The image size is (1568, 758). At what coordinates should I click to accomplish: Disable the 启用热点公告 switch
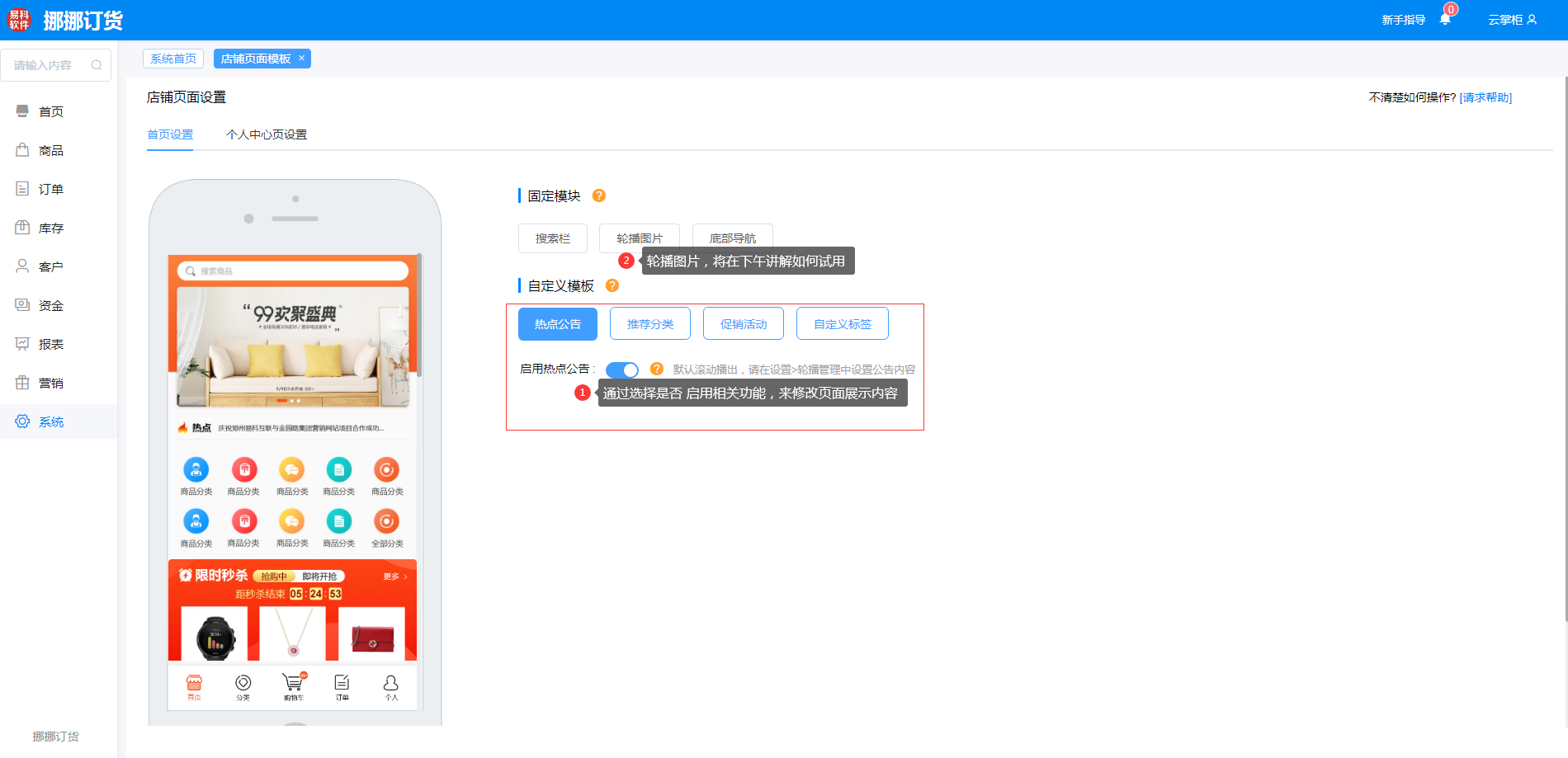[x=622, y=370]
